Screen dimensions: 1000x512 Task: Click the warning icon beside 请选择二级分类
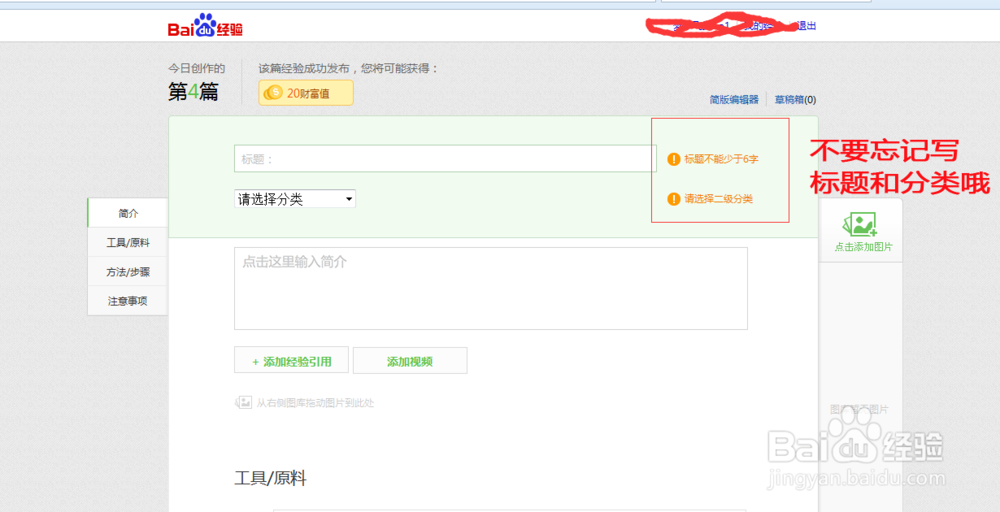[673, 199]
